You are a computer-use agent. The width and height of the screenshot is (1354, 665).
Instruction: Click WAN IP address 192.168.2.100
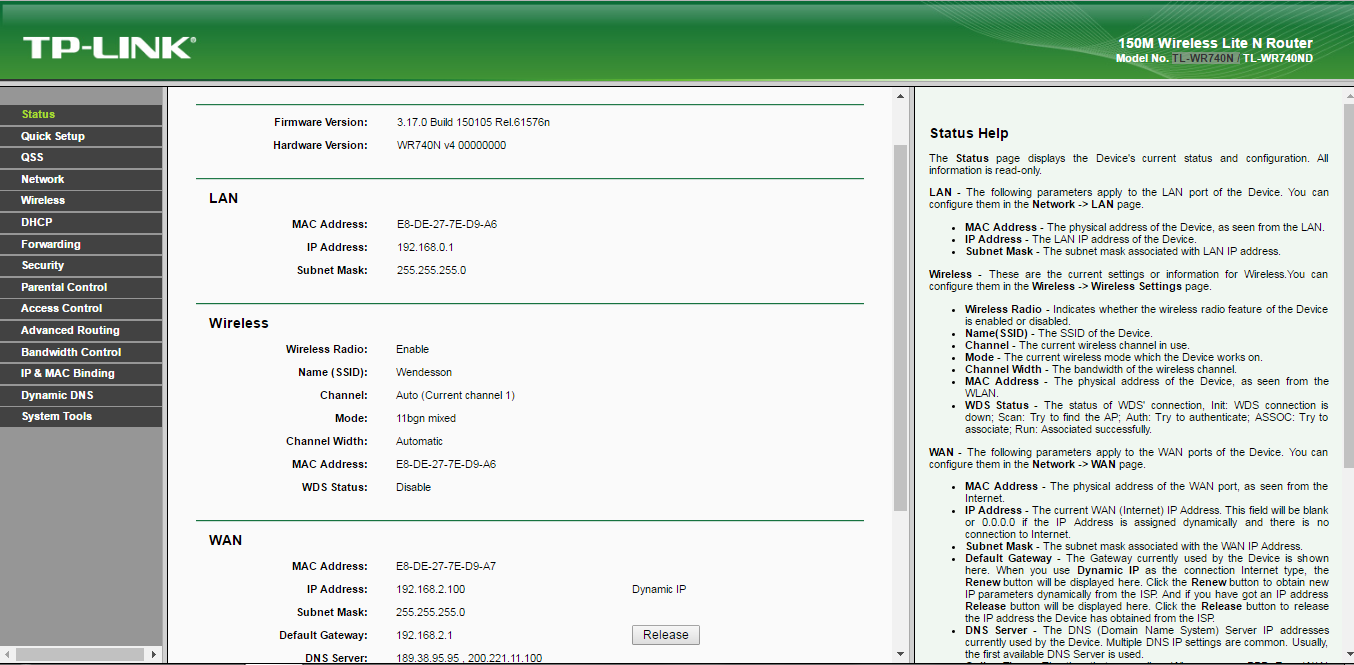(430, 589)
